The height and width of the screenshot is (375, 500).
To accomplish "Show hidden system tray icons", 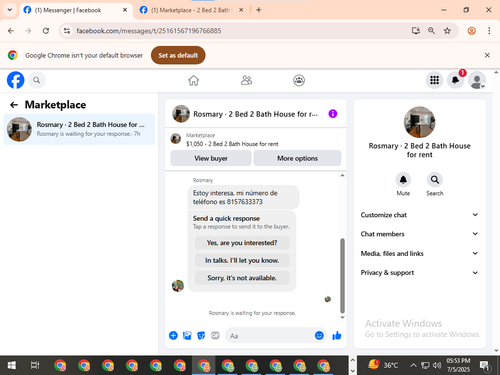I will (x=413, y=365).
